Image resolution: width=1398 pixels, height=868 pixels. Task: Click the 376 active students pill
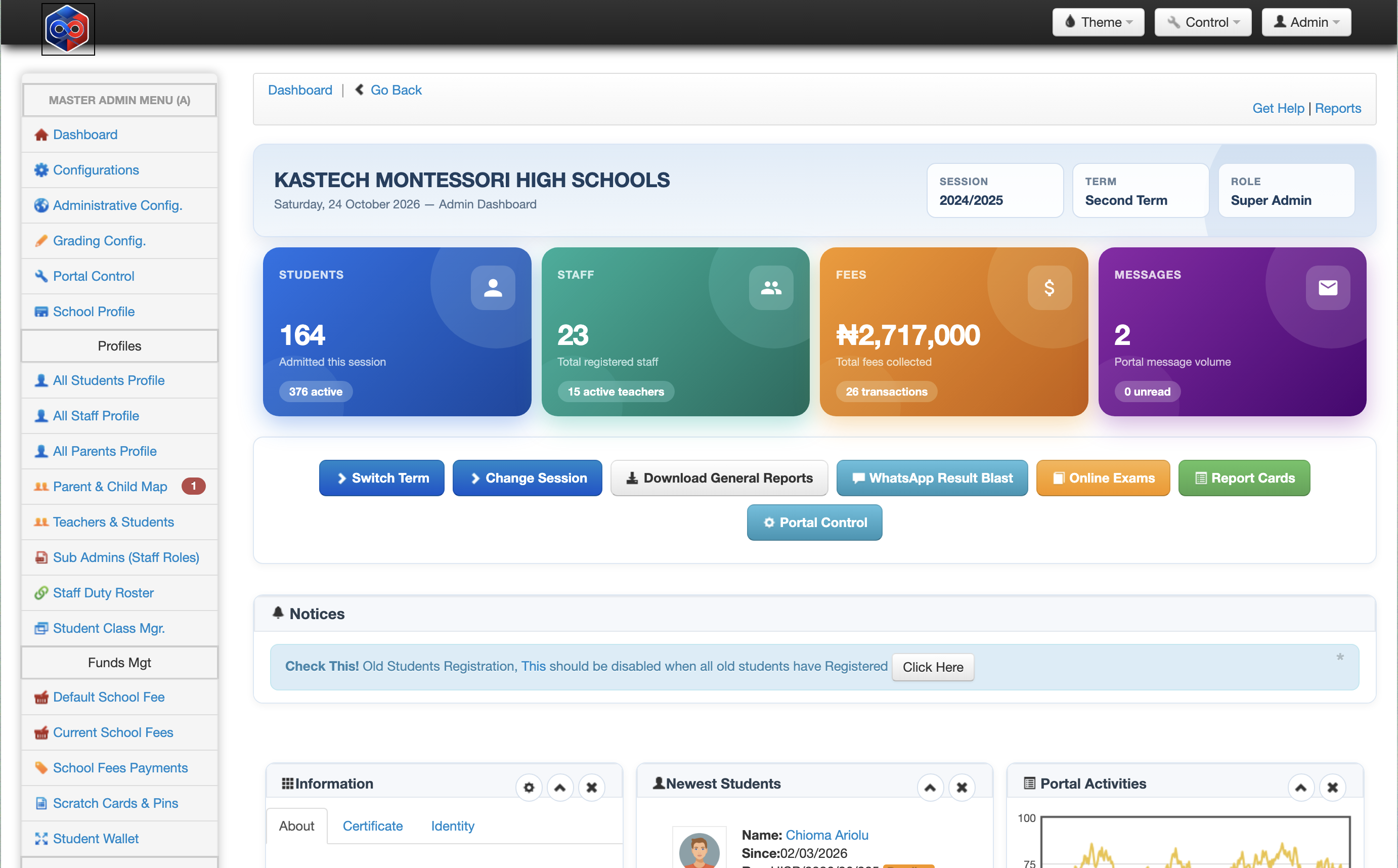point(316,392)
